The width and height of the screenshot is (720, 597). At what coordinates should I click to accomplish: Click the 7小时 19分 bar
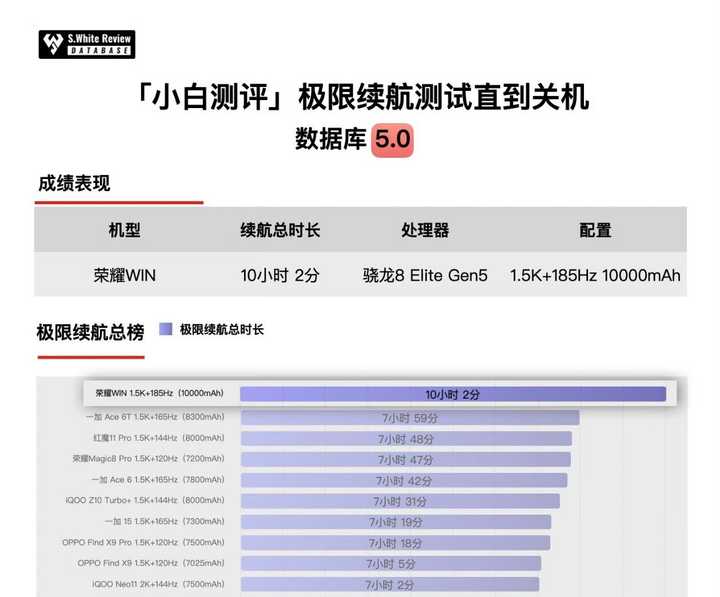(396, 522)
